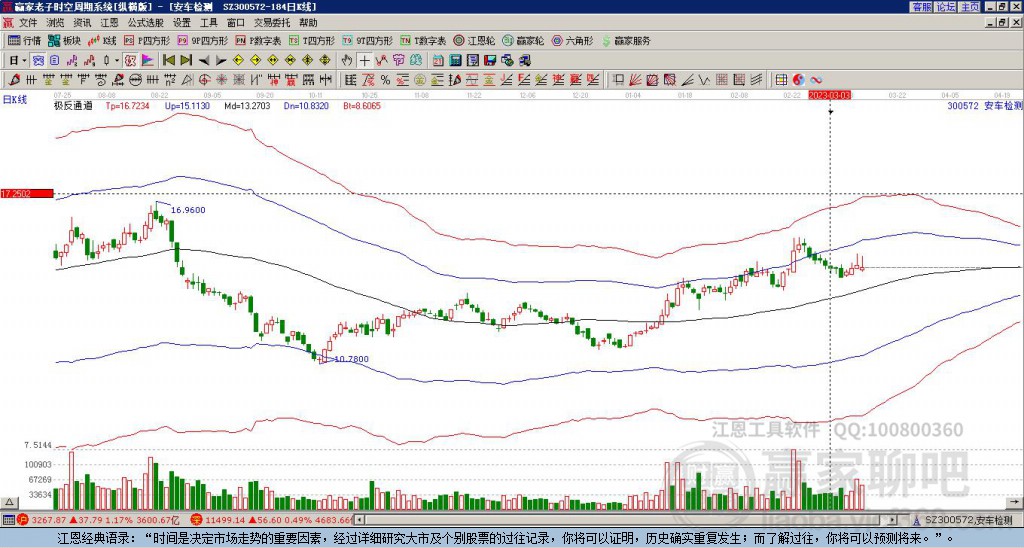Screen dimensions: 1024x548
Task: Toggle the 权 (ex-rights adjustment) button
Action: pos(130,61)
